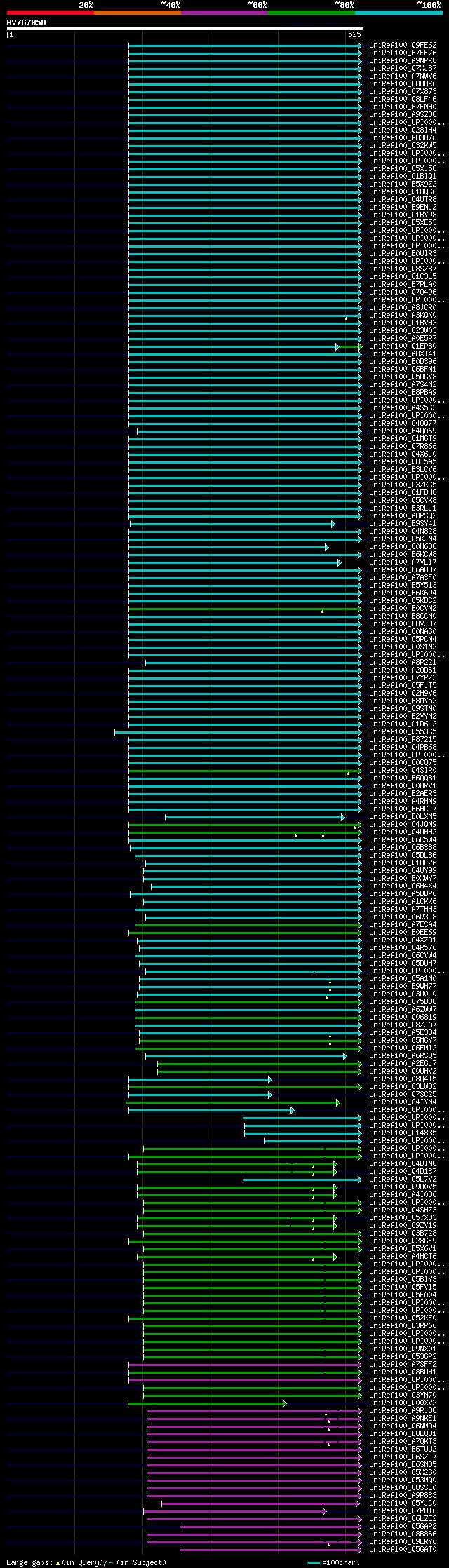The width and height of the screenshot is (449, 1568).
Task: Select the UniRef100_Q75BD8 label
Action: pyautogui.click(x=403, y=1002)
